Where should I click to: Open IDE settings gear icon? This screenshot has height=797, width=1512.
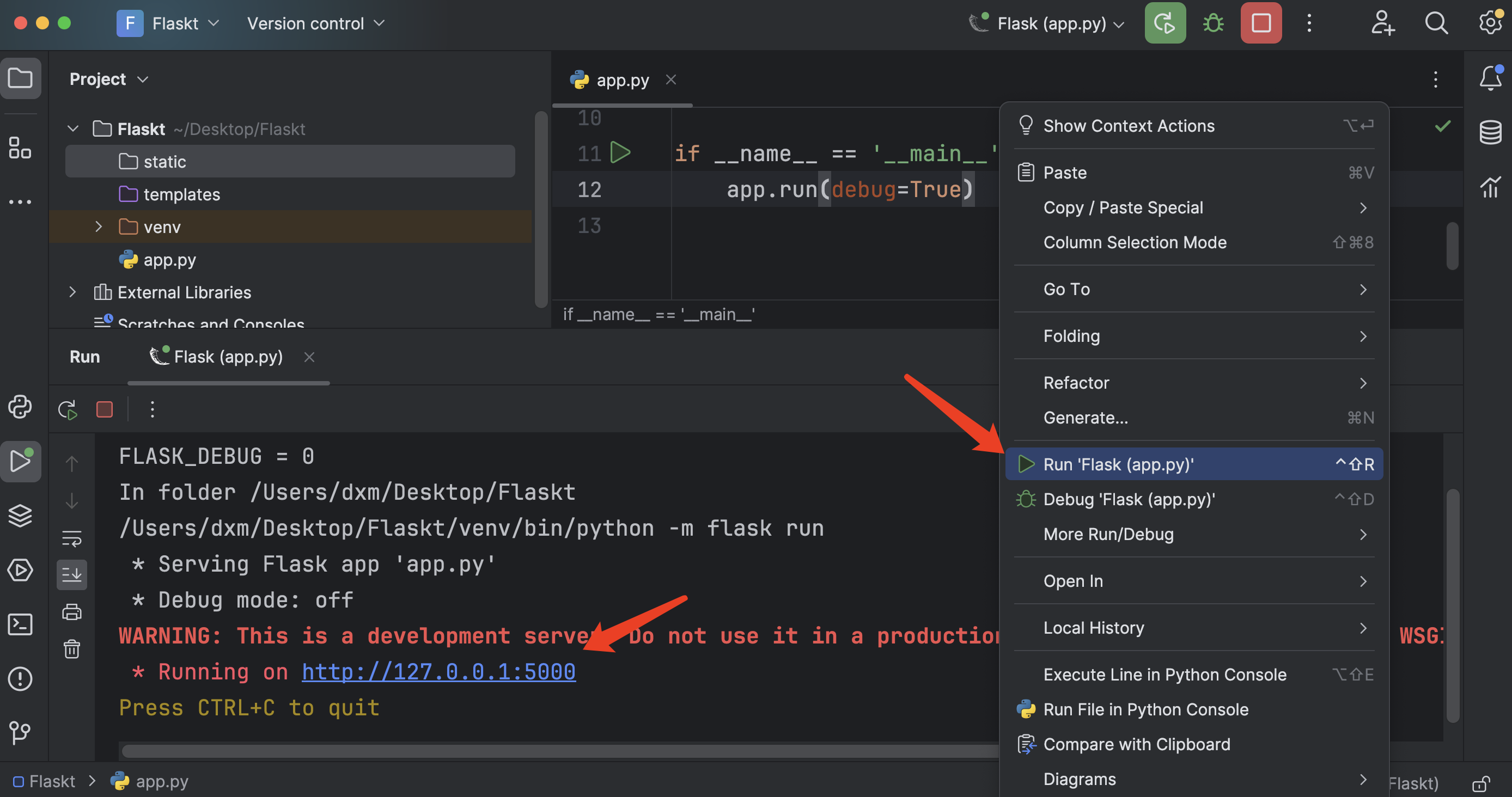click(1490, 23)
